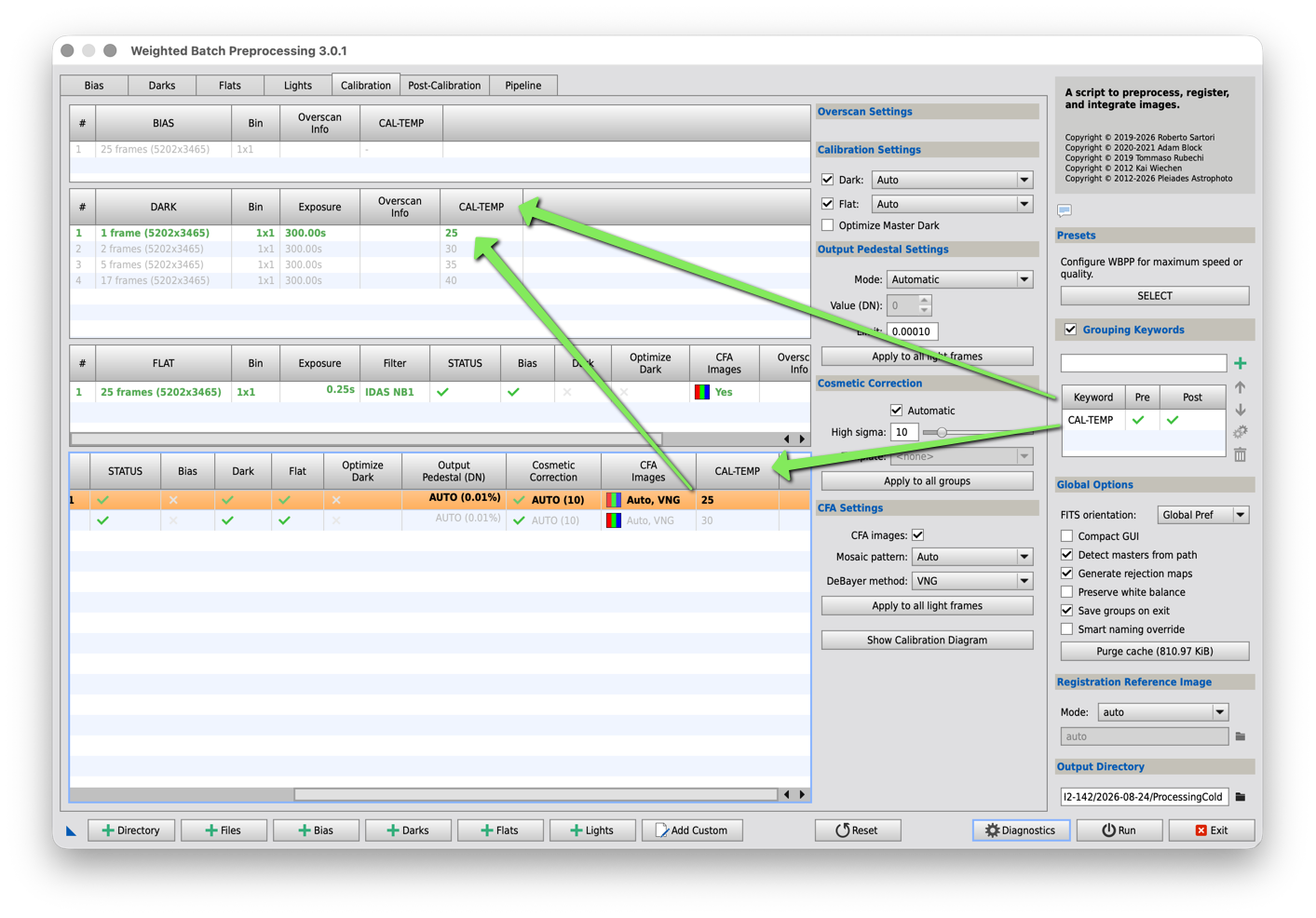The width and height of the screenshot is (1316, 918).
Task: Click the grouping keyword input field
Action: click(1144, 363)
